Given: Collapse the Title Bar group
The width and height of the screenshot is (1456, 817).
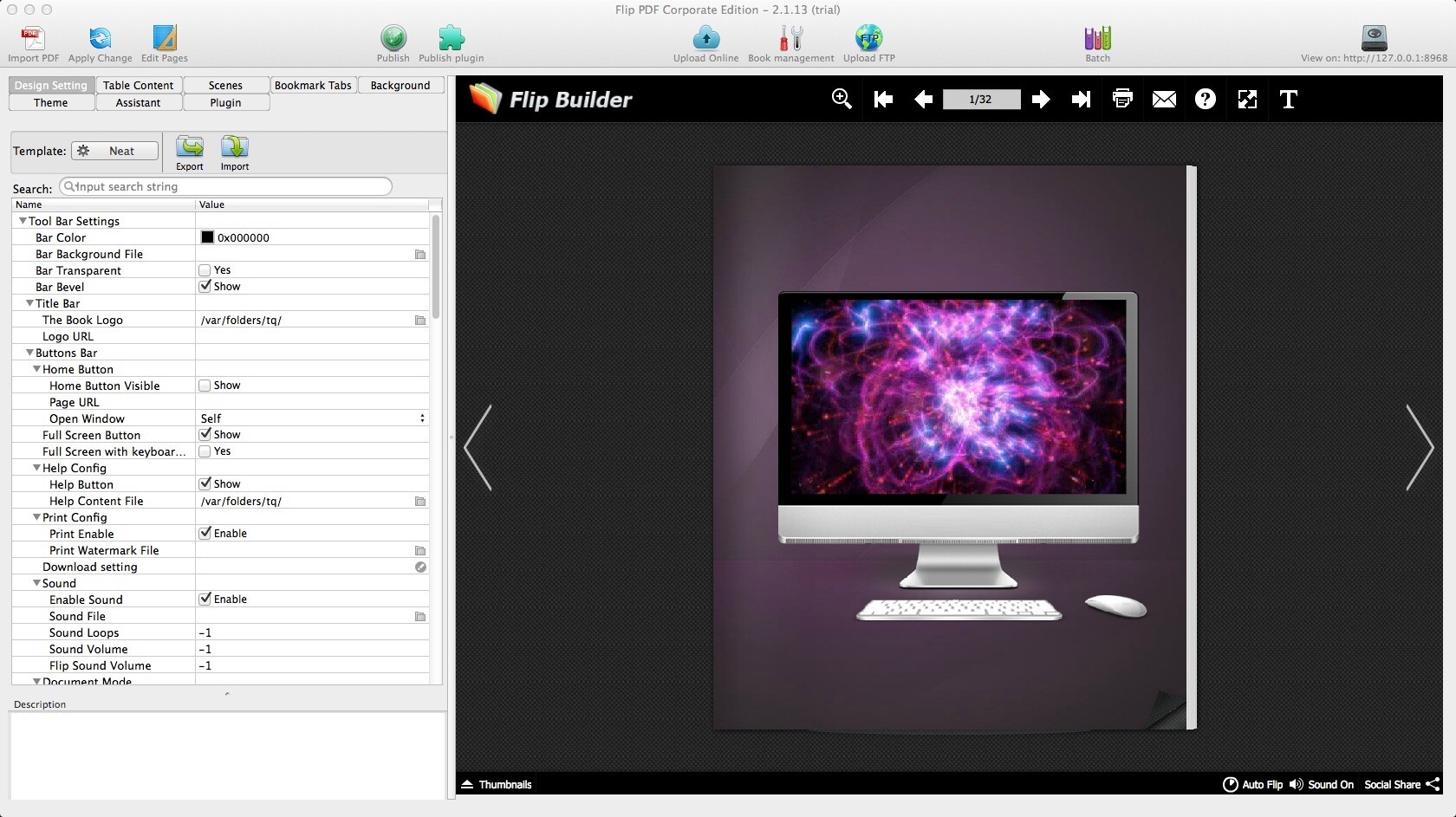Looking at the screenshot, I should point(29,303).
